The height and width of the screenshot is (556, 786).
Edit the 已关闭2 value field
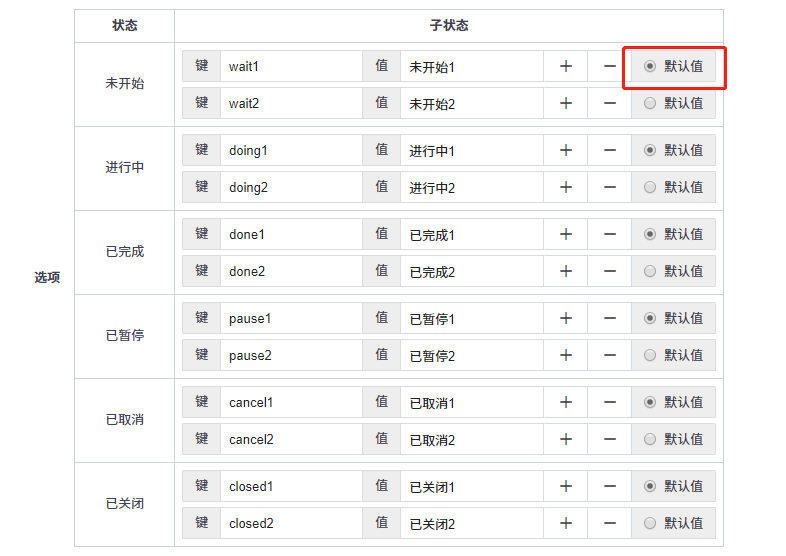click(471, 523)
